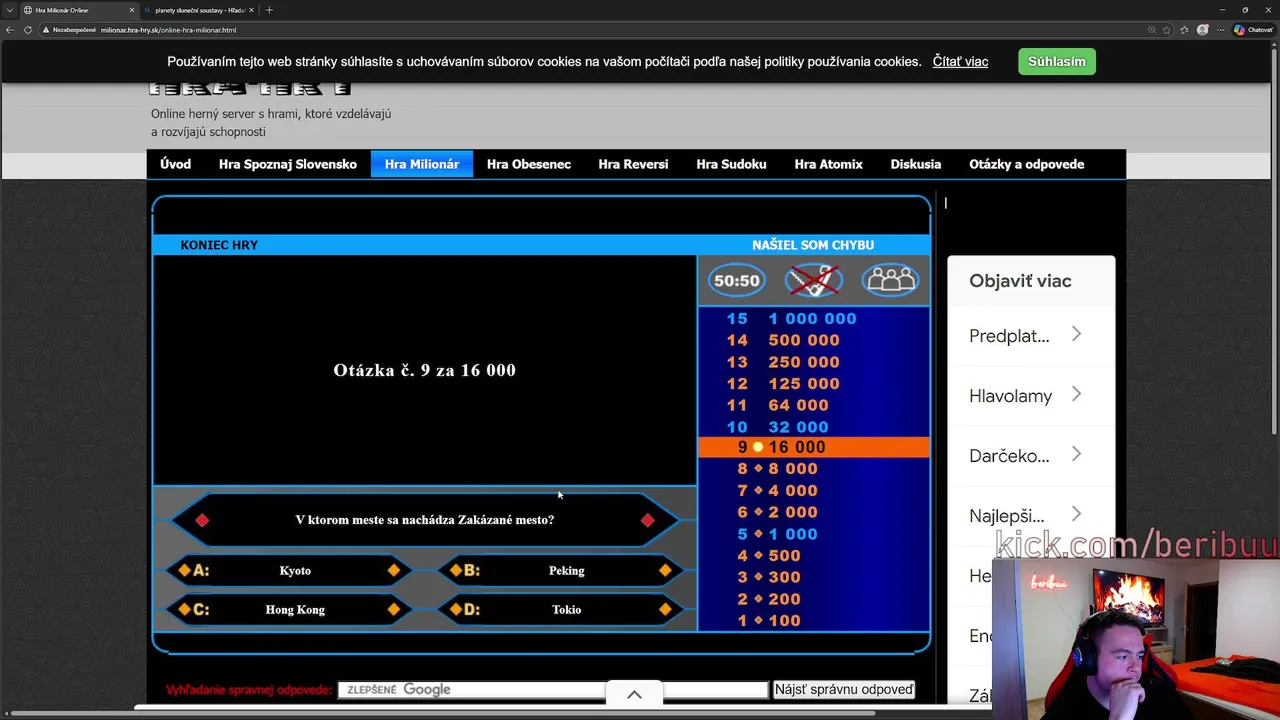Open the zoom indicator in address bar
This screenshot has height=720, width=1280.
coord(1152,30)
